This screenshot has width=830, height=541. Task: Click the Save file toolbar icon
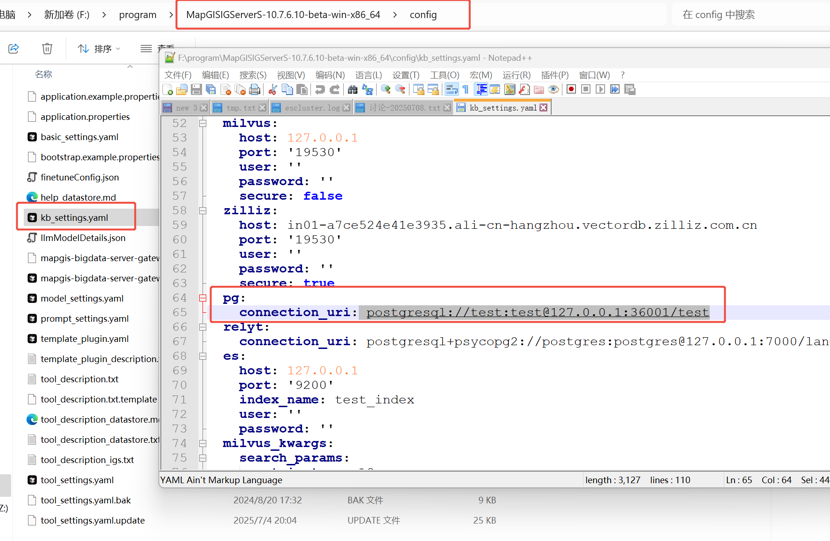click(197, 90)
